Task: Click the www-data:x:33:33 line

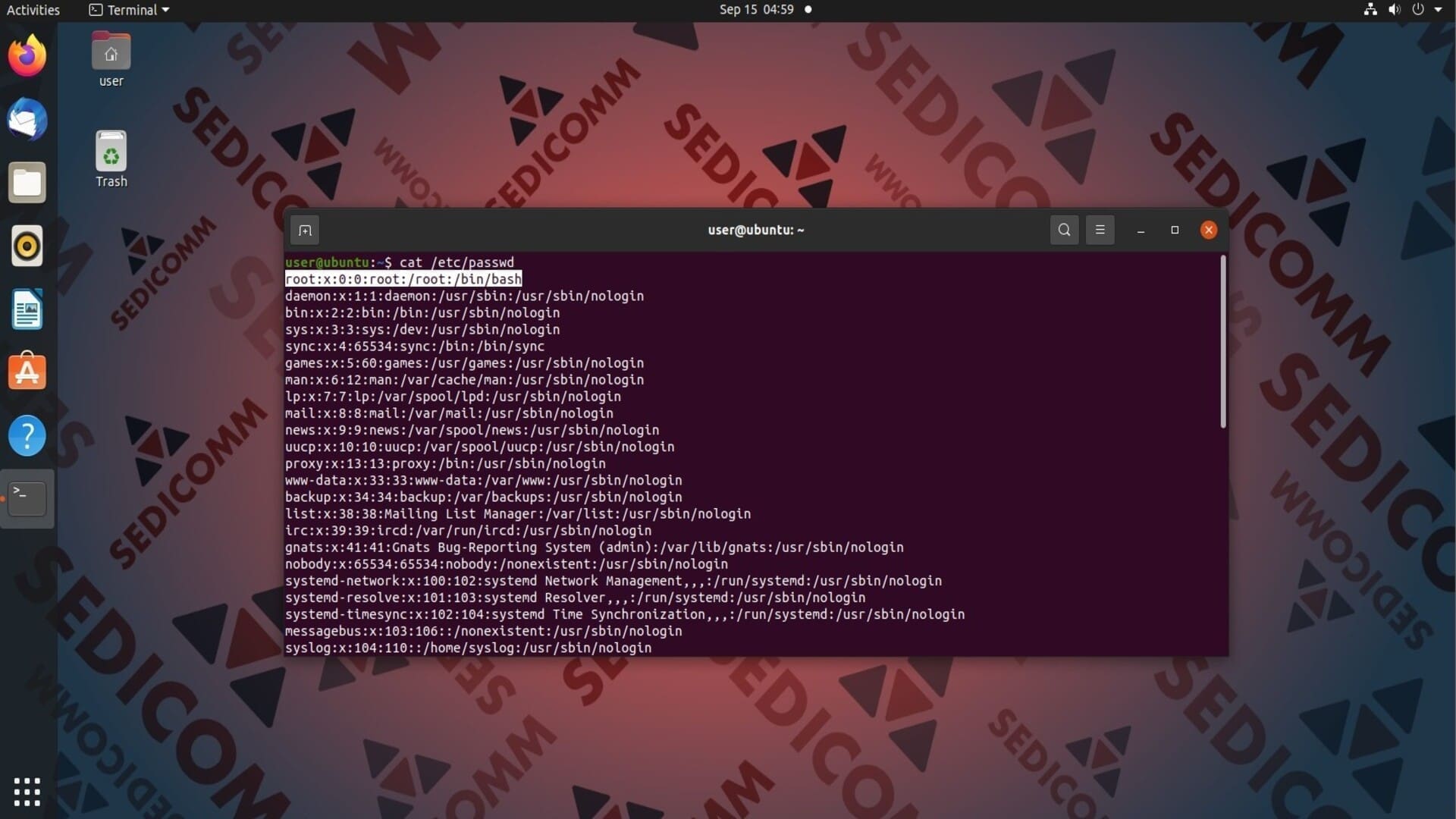Action: (x=483, y=480)
